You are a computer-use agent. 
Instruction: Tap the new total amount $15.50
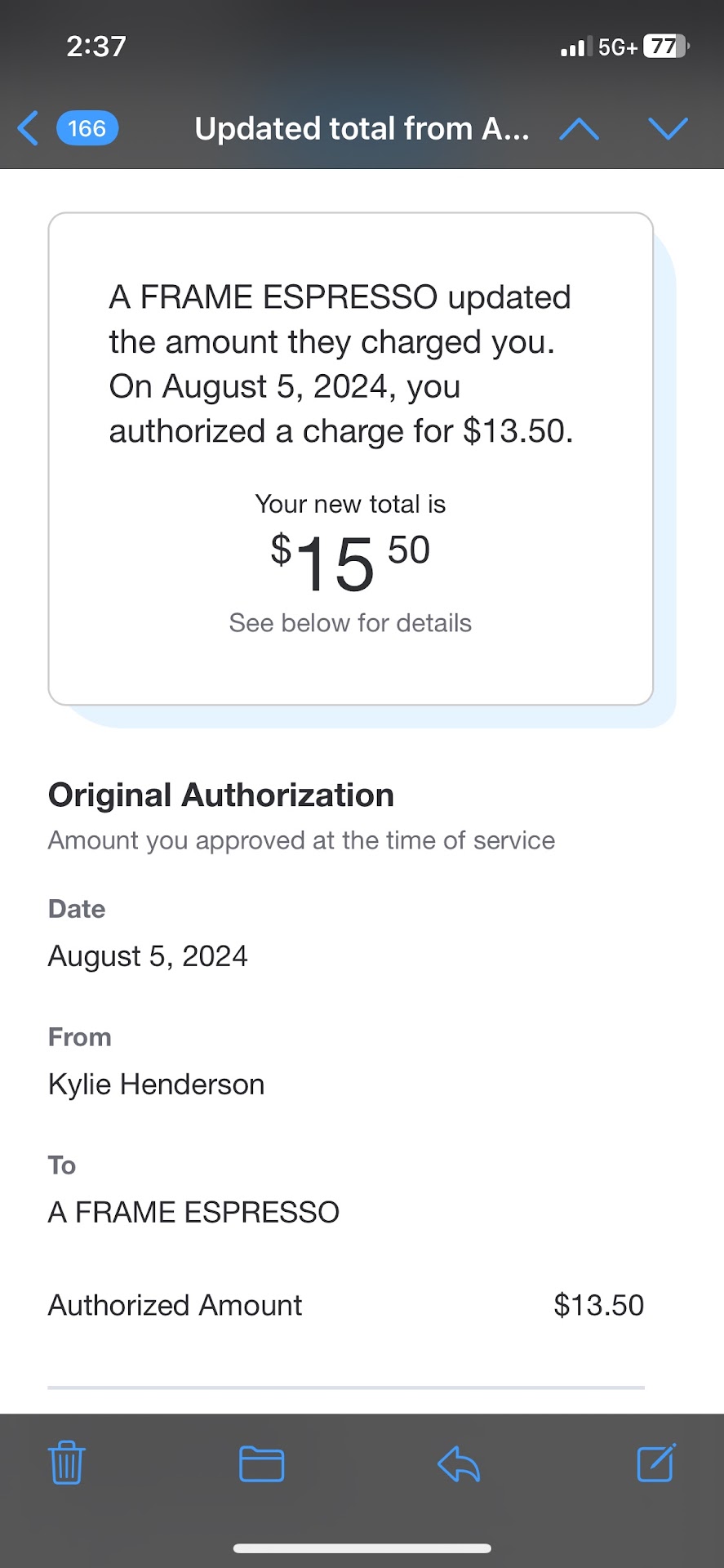click(x=350, y=561)
